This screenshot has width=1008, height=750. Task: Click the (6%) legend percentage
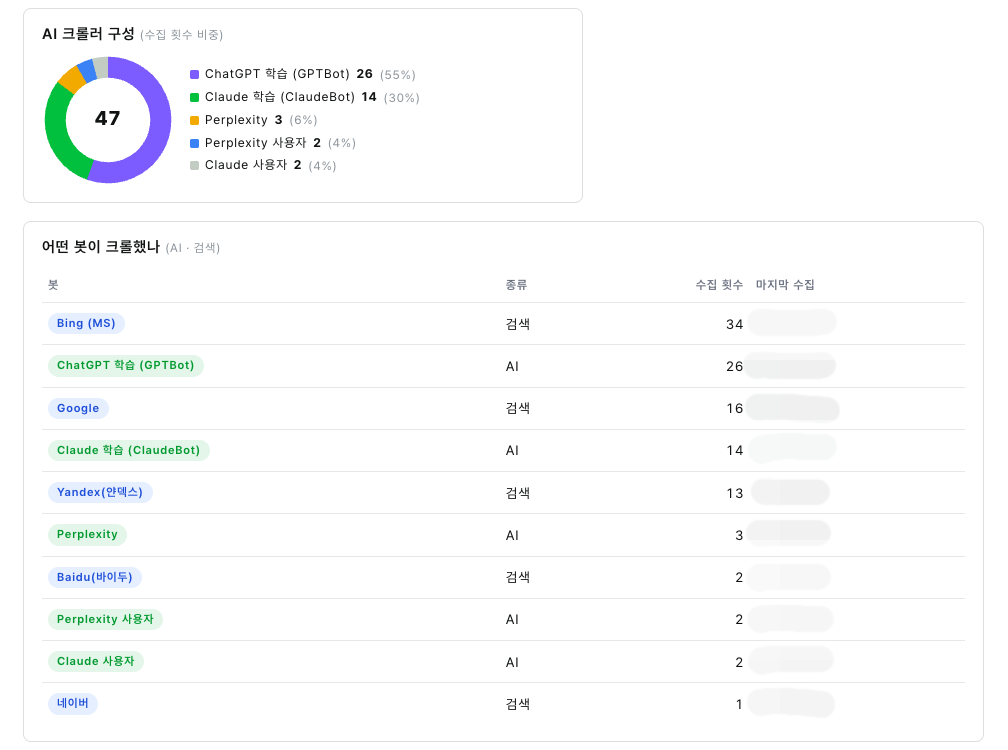click(x=303, y=120)
